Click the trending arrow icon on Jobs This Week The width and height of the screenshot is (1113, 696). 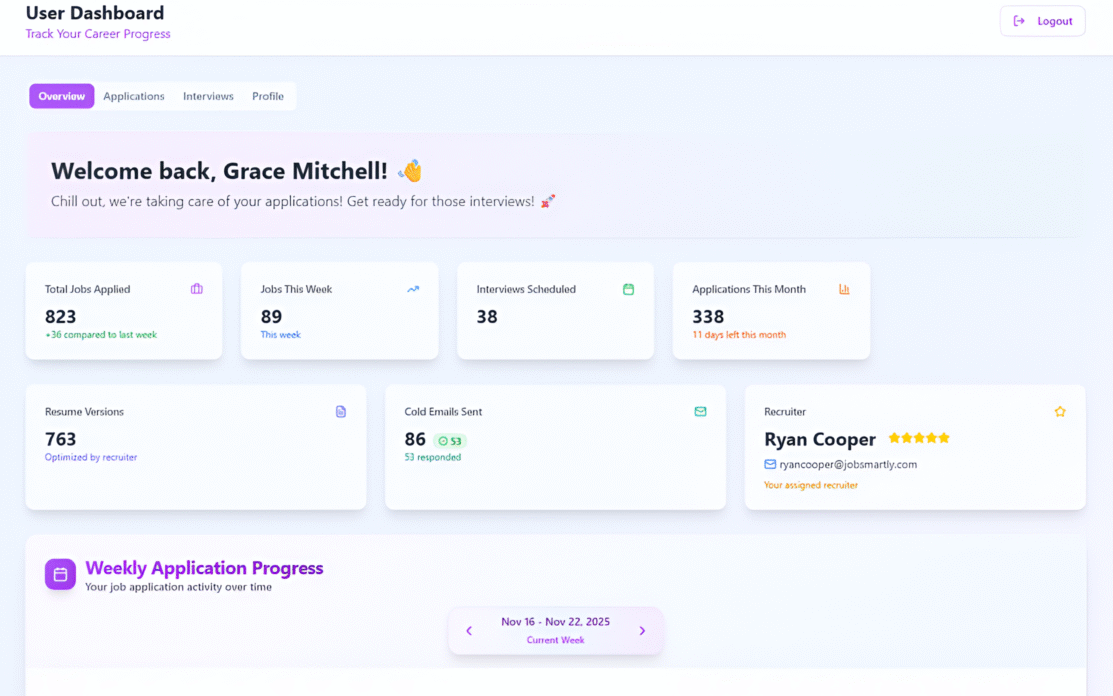[x=412, y=288]
